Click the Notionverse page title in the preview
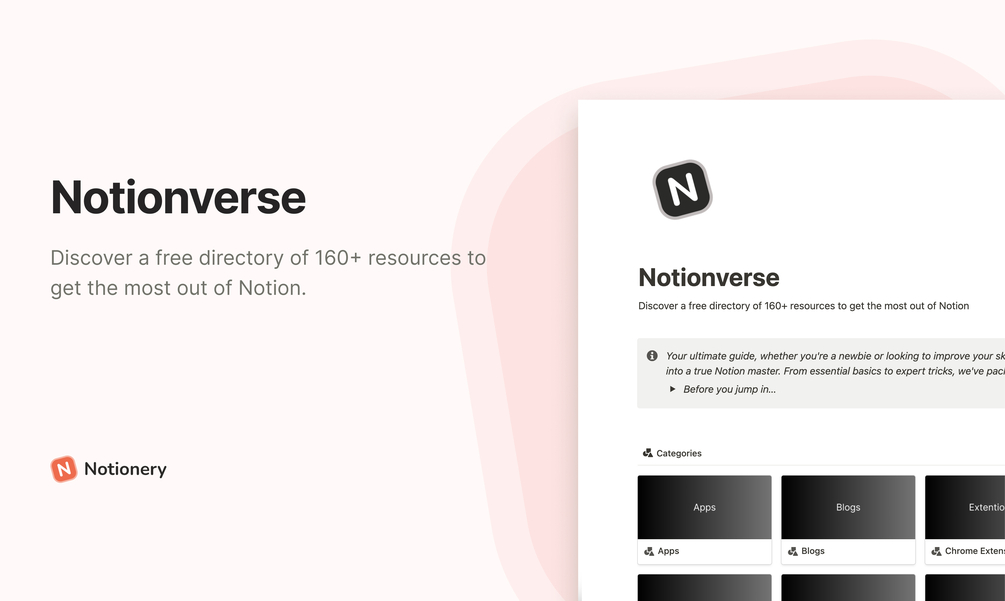Image resolution: width=1005 pixels, height=601 pixels. click(x=709, y=277)
